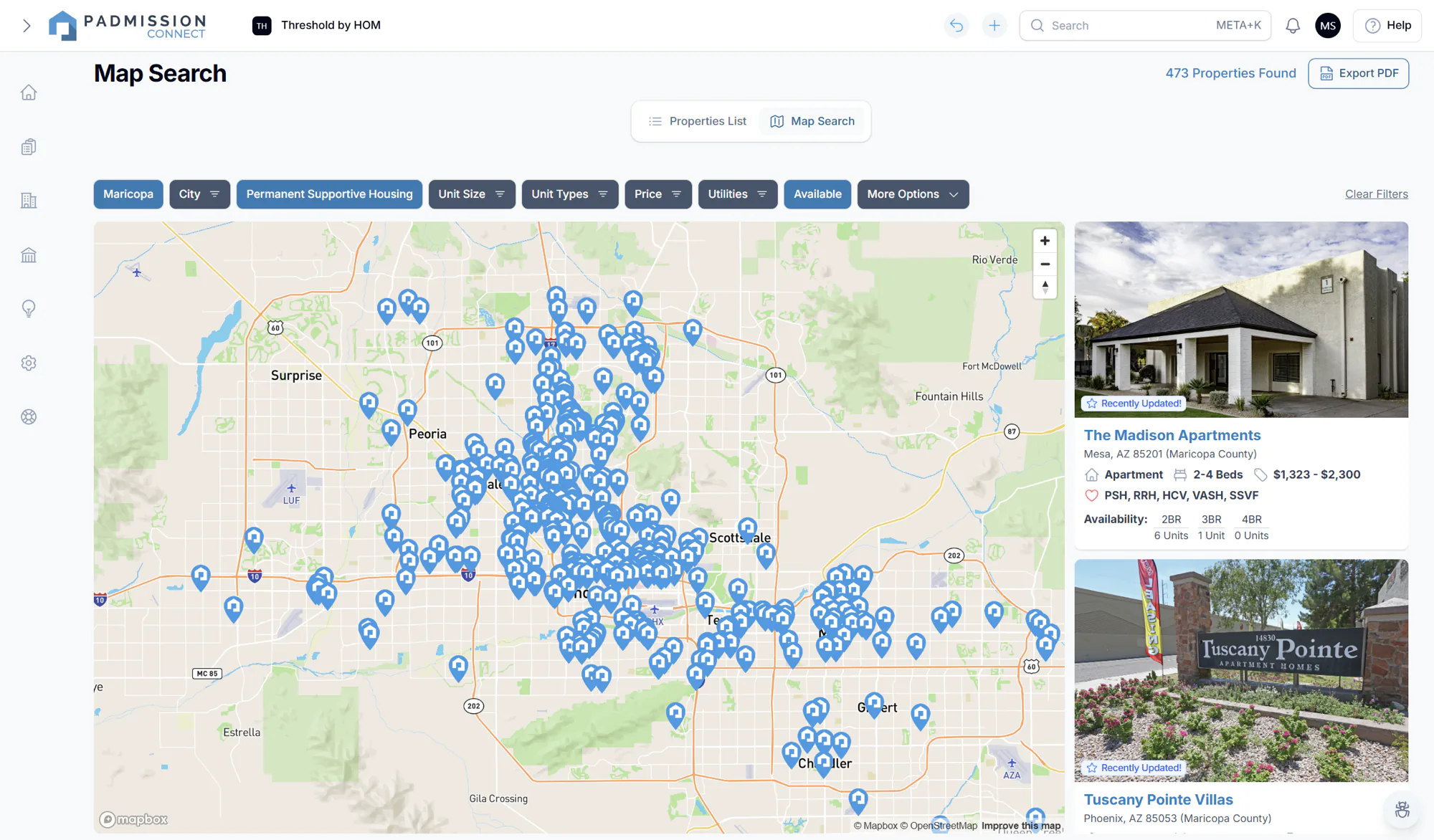The height and width of the screenshot is (840, 1434).
Task: Reset the map compass bearing
Action: click(x=1045, y=287)
